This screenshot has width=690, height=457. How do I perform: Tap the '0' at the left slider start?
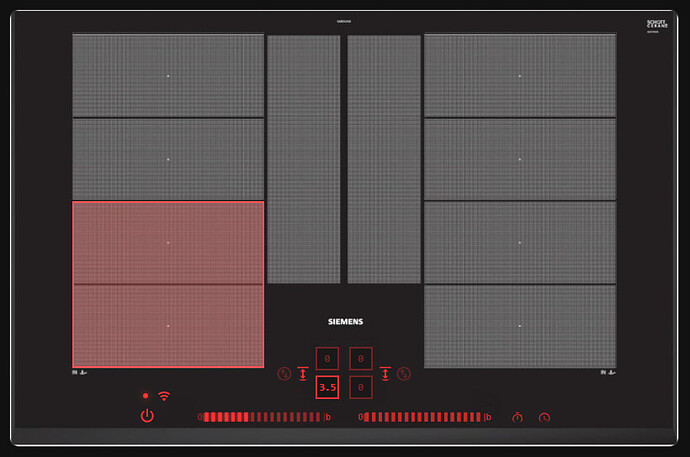(200, 417)
